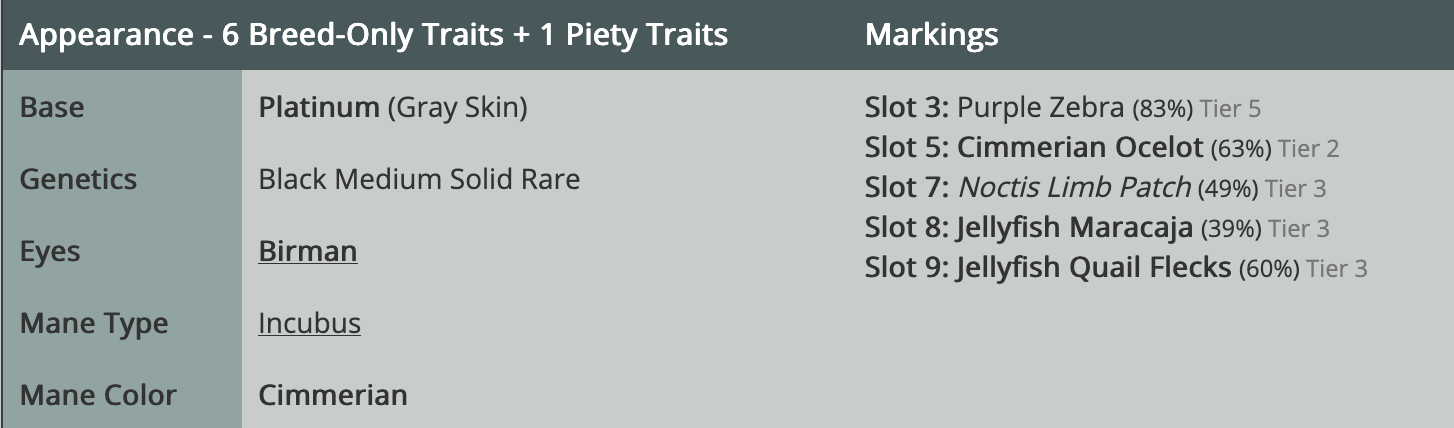The width and height of the screenshot is (1454, 428).
Task: Select the Slot 3 Purple Zebra marking
Action: (1041, 108)
